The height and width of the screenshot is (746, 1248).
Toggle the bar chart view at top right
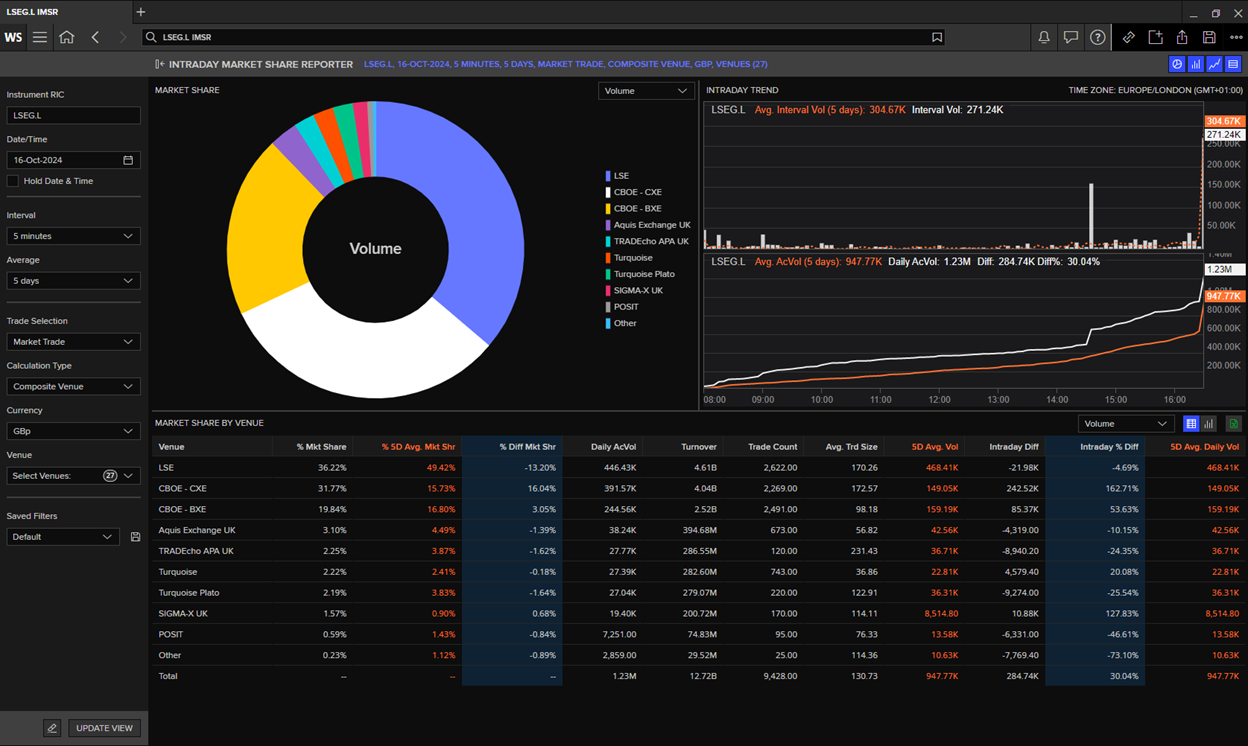pyautogui.click(x=1196, y=64)
